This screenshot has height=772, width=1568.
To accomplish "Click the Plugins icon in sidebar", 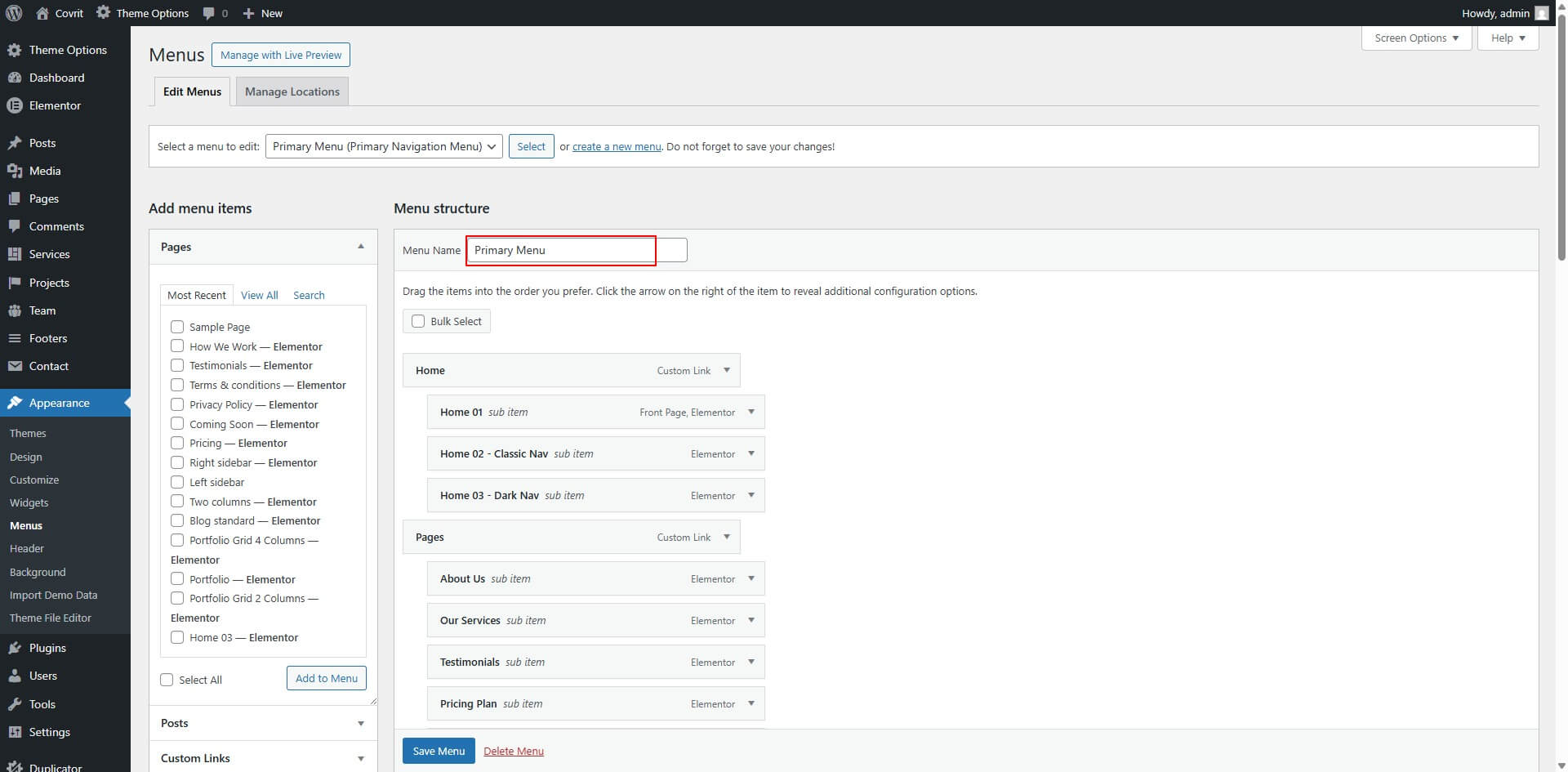I will coord(14,648).
